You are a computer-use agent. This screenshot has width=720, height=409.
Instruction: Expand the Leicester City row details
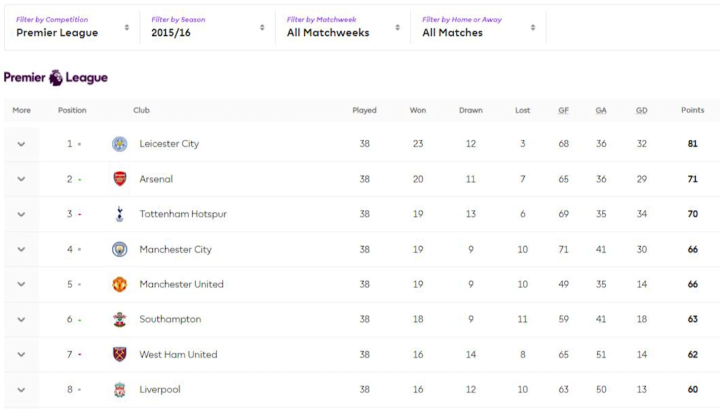[x=21, y=144]
